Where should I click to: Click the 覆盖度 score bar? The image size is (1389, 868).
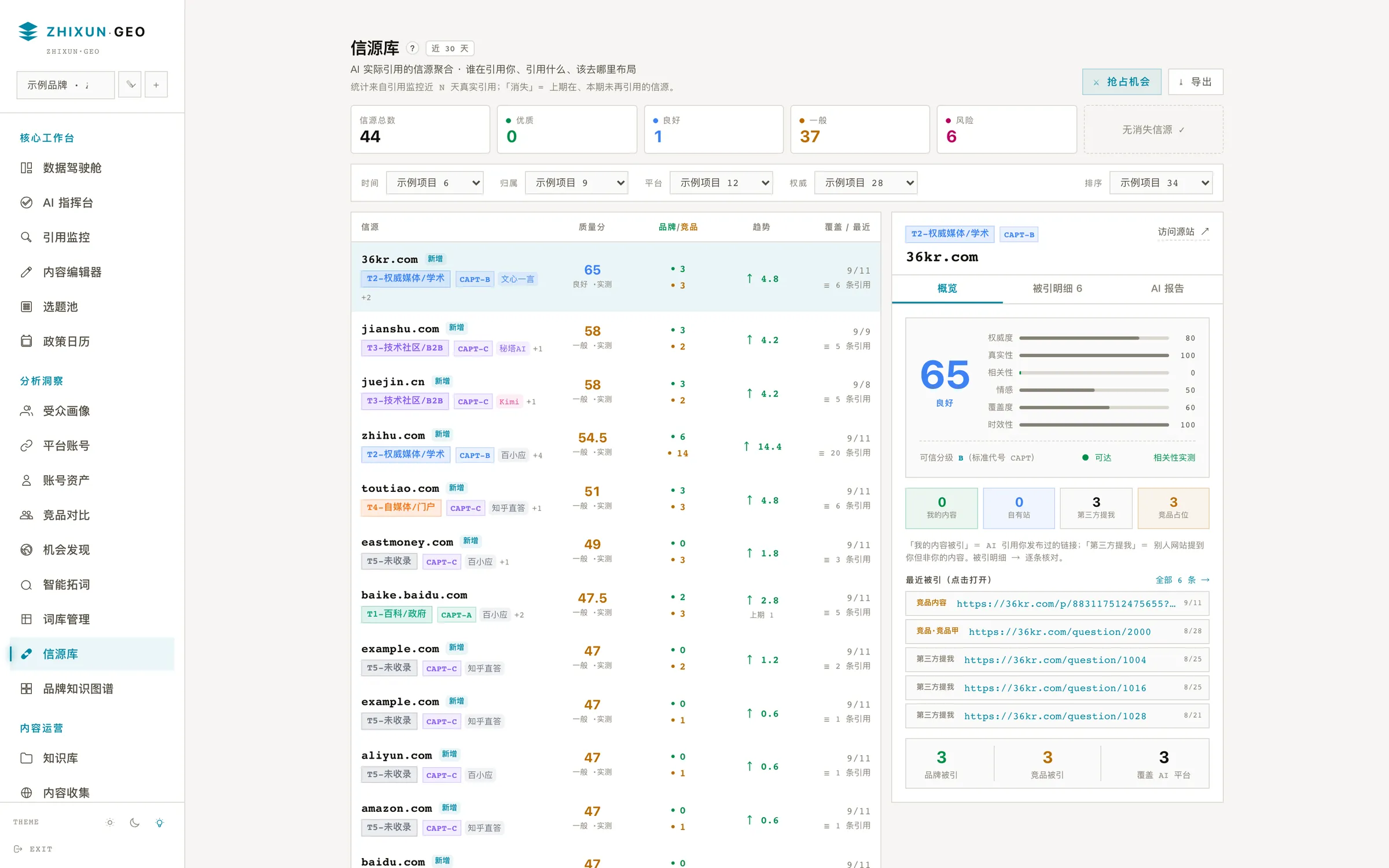point(1094,407)
